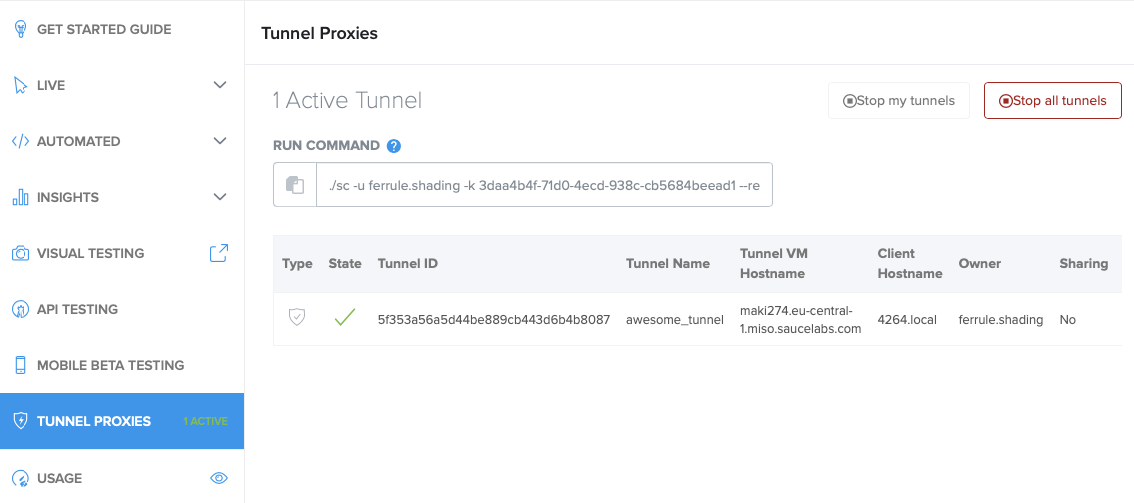This screenshot has width=1134, height=503.
Task: Select Tunnel Proxies in the sidebar
Action: pos(94,421)
